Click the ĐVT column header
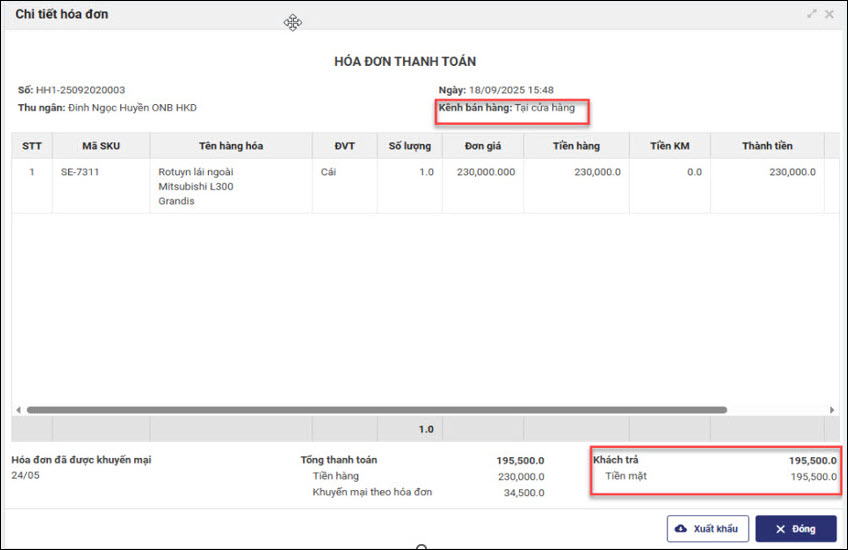 344,146
